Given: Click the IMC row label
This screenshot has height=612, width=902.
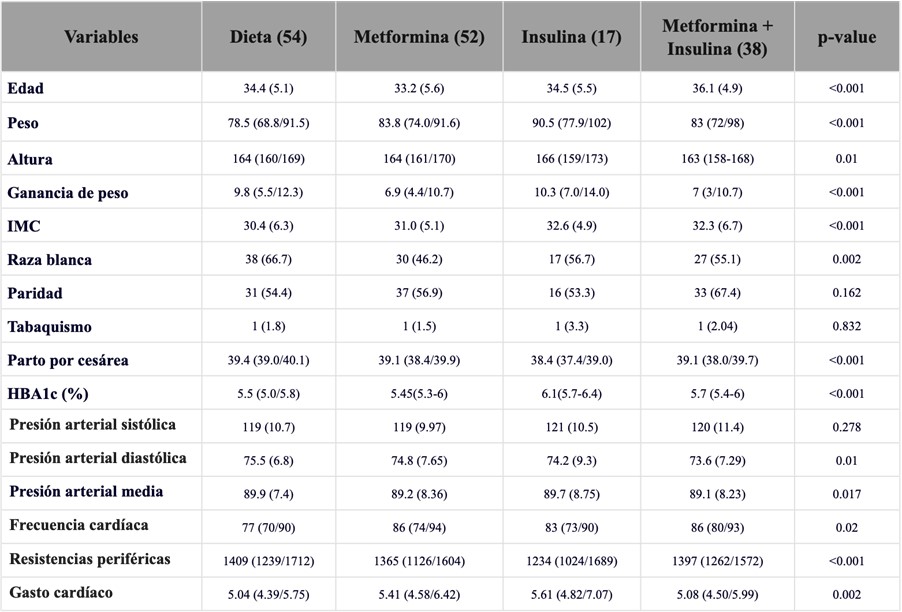Looking at the screenshot, I should click(x=24, y=226).
